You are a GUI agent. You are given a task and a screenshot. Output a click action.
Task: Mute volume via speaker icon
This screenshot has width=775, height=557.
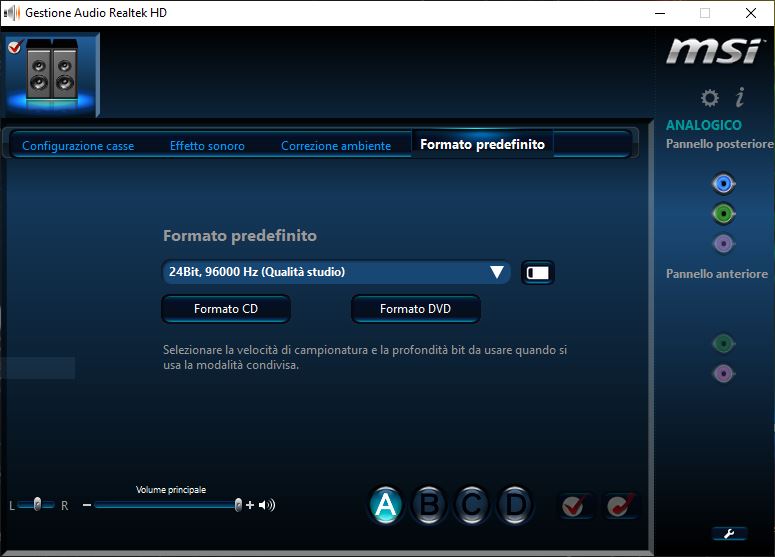267,505
